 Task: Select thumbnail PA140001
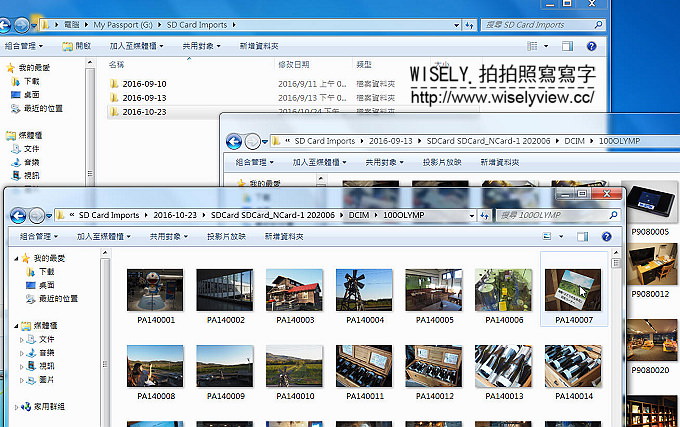(x=155, y=290)
